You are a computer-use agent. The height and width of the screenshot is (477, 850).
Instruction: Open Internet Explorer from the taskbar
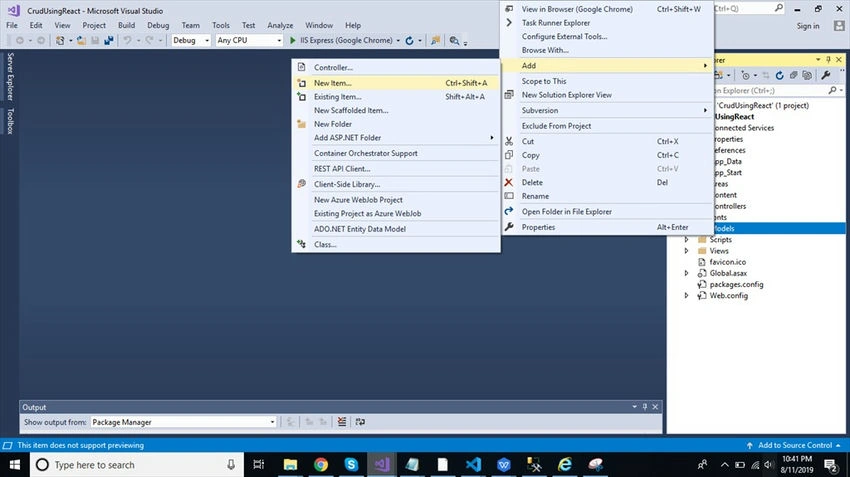tap(565, 465)
